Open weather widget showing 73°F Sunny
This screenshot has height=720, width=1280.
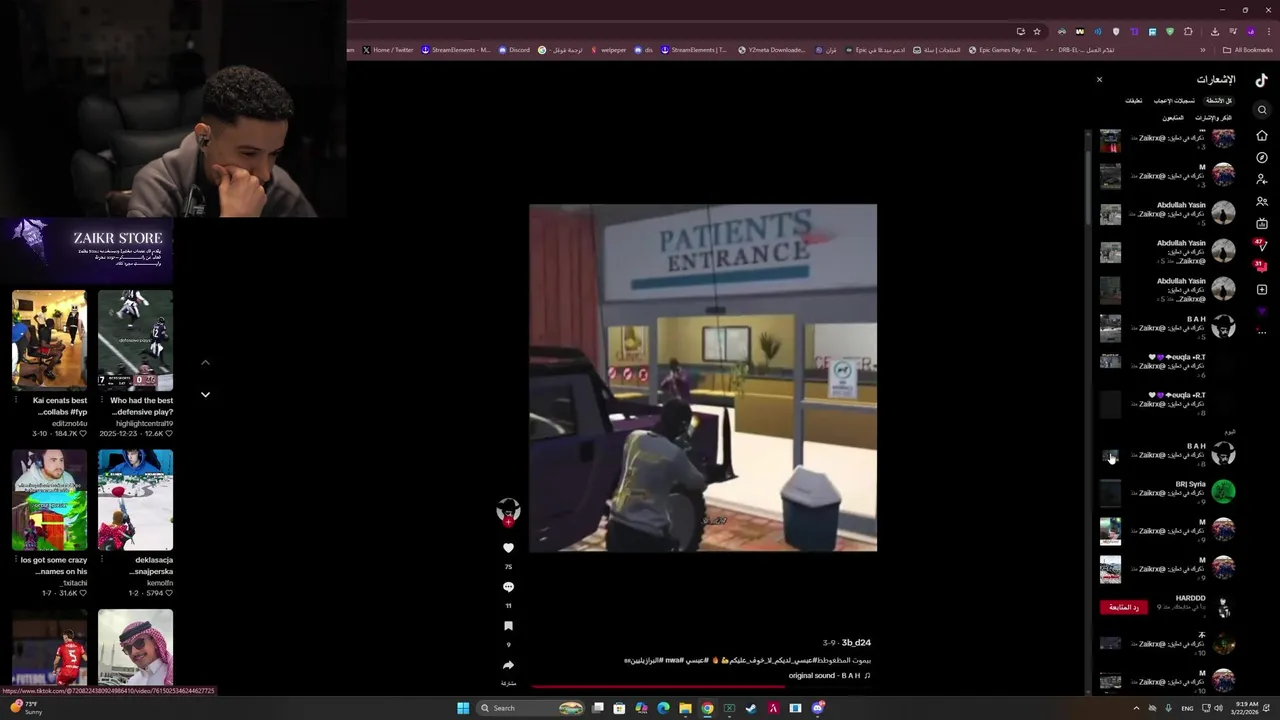pyautogui.click(x=27, y=708)
